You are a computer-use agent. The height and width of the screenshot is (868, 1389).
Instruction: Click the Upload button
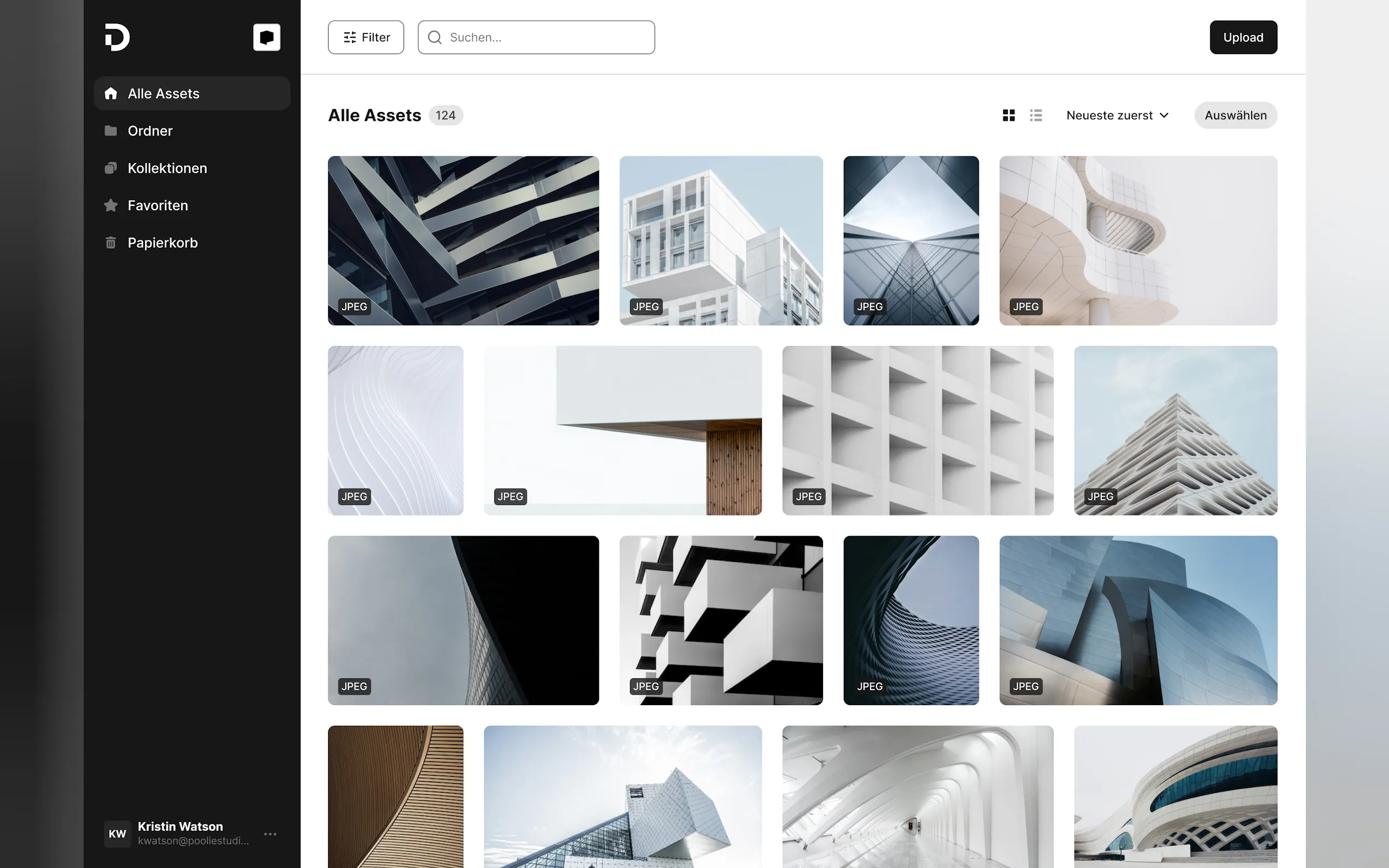pos(1242,37)
